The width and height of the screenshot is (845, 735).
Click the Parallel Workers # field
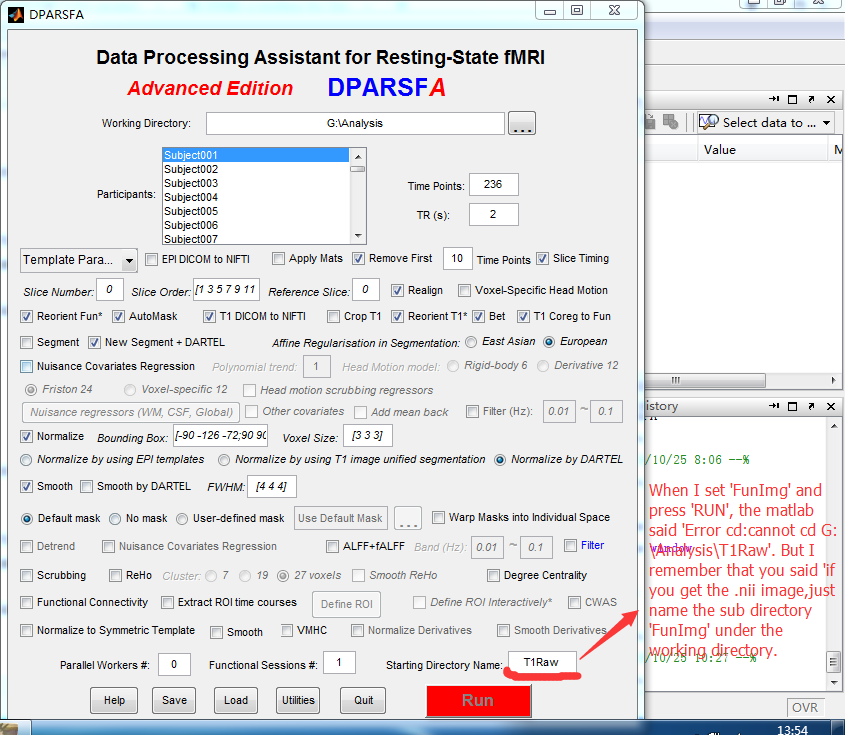coord(174,664)
